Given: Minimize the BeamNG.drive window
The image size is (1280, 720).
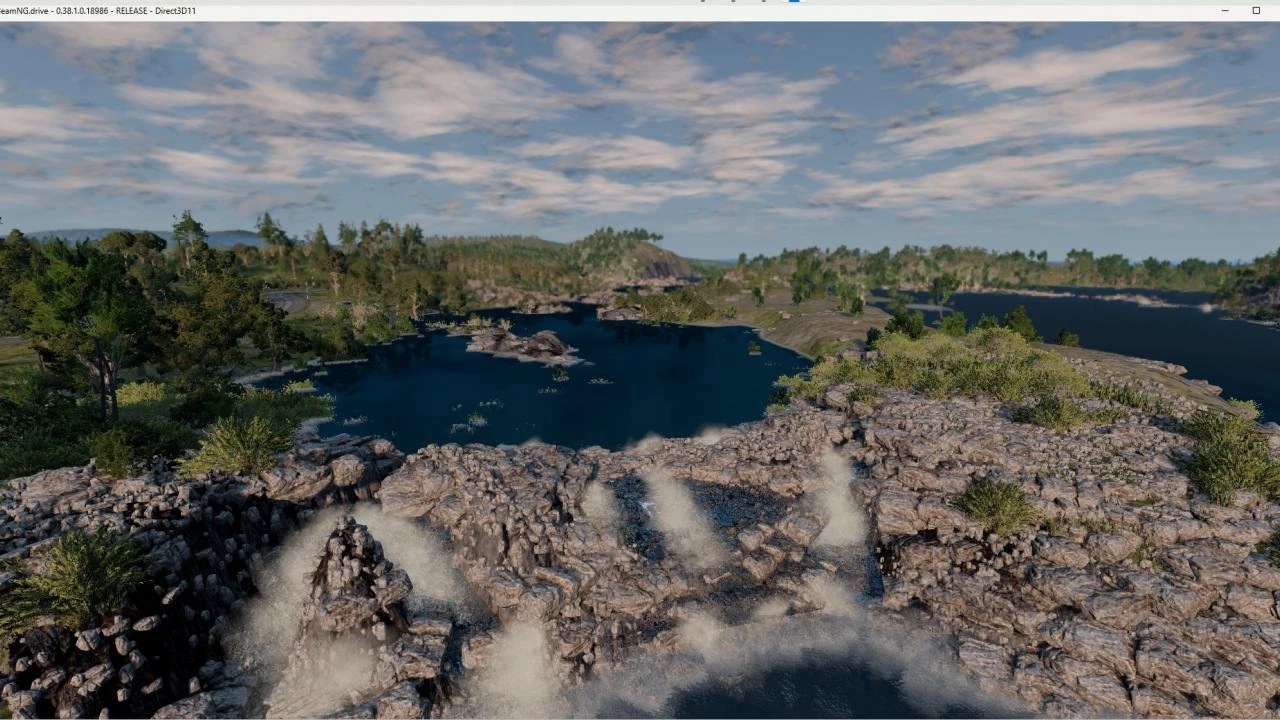Looking at the screenshot, I should click(1225, 10).
